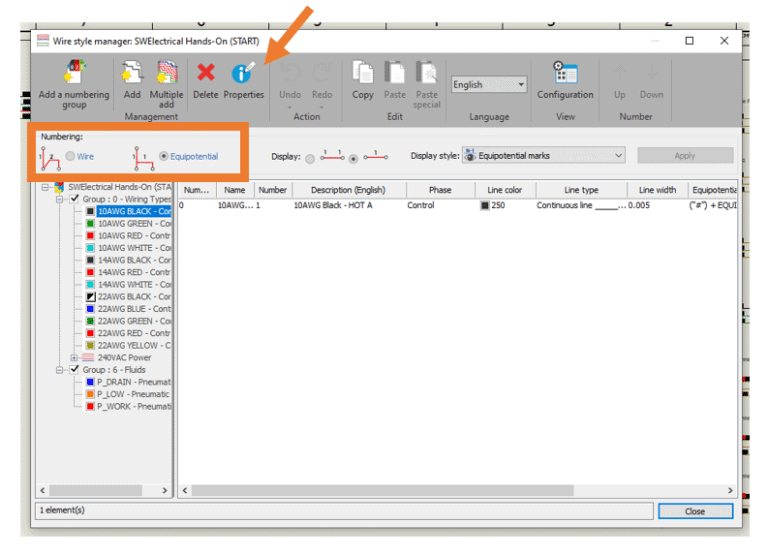Select P_WORK Pneumatic tree item
Viewport: 768px width, 555px height.
tap(133, 406)
